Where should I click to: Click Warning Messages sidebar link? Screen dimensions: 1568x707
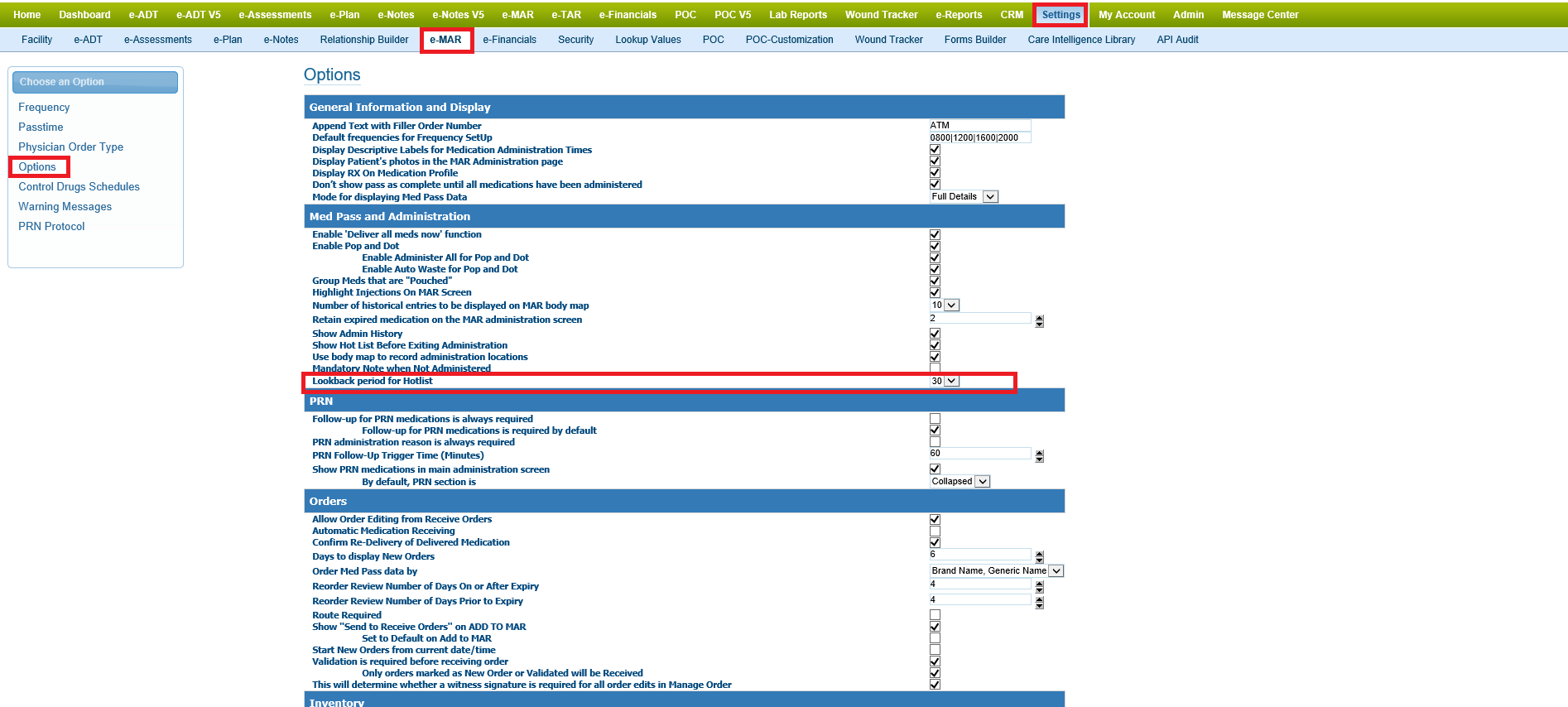tap(65, 207)
